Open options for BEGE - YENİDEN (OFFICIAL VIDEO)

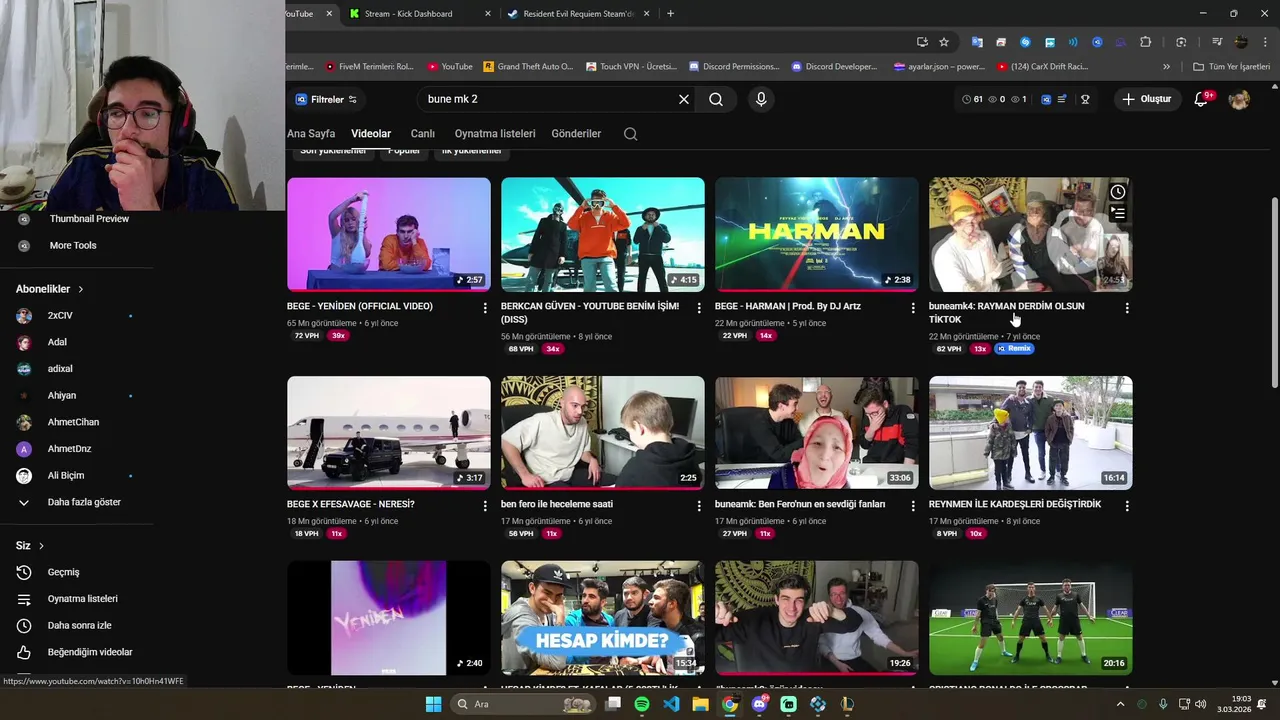(485, 308)
